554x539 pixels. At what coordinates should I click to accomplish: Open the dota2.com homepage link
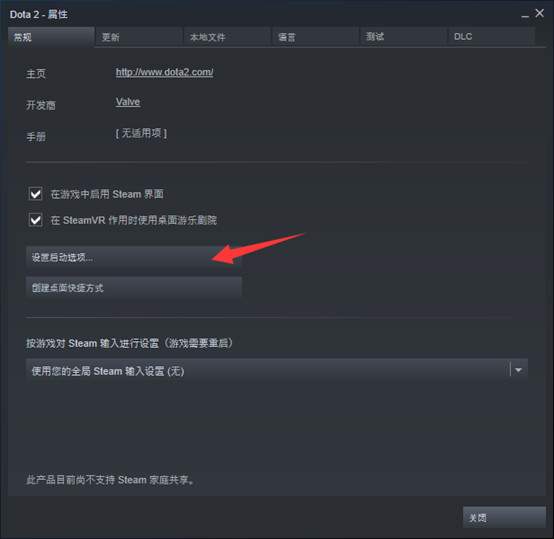(164, 72)
